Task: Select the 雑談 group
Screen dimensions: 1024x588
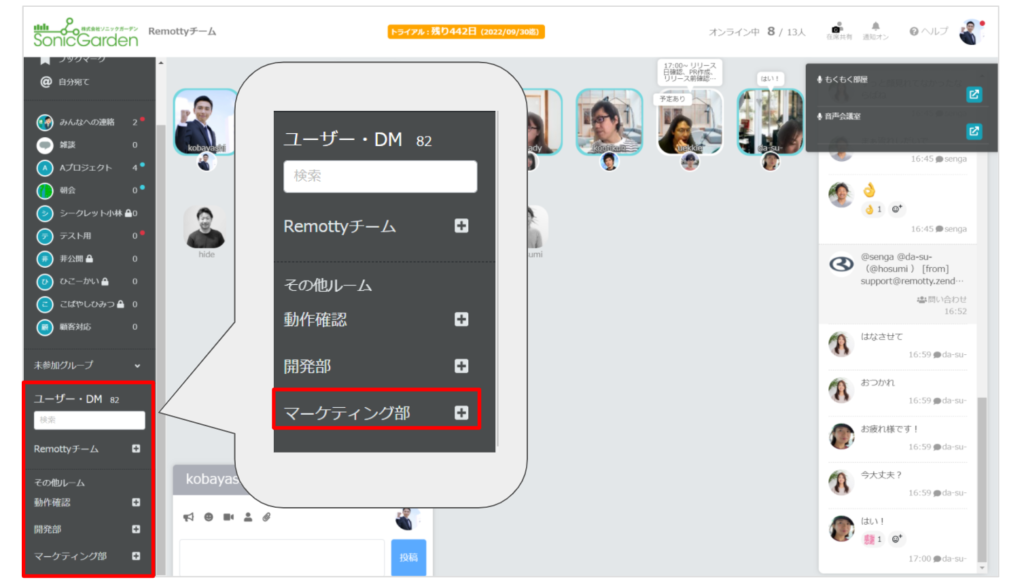Action: (x=88, y=145)
